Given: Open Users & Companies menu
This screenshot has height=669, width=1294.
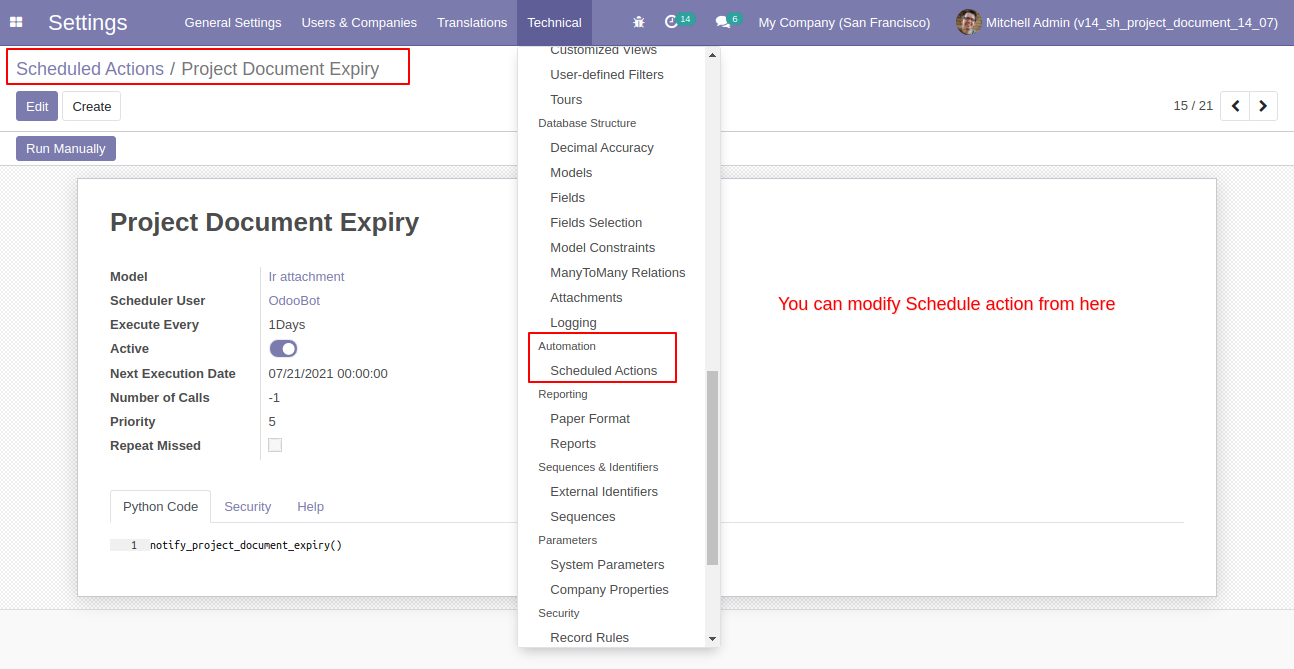Looking at the screenshot, I should [x=359, y=22].
